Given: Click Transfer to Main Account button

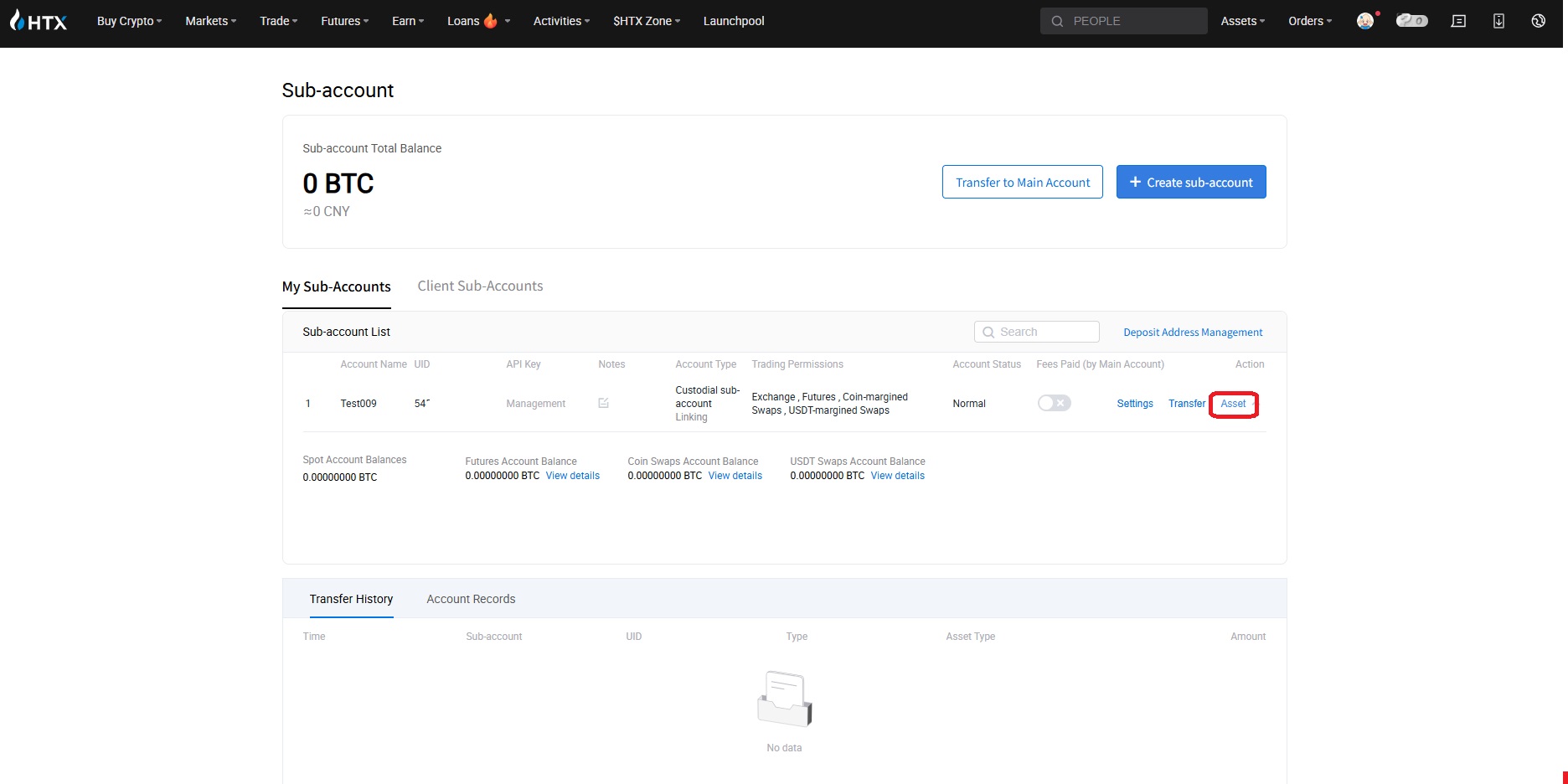Looking at the screenshot, I should tap(1022, 182).
